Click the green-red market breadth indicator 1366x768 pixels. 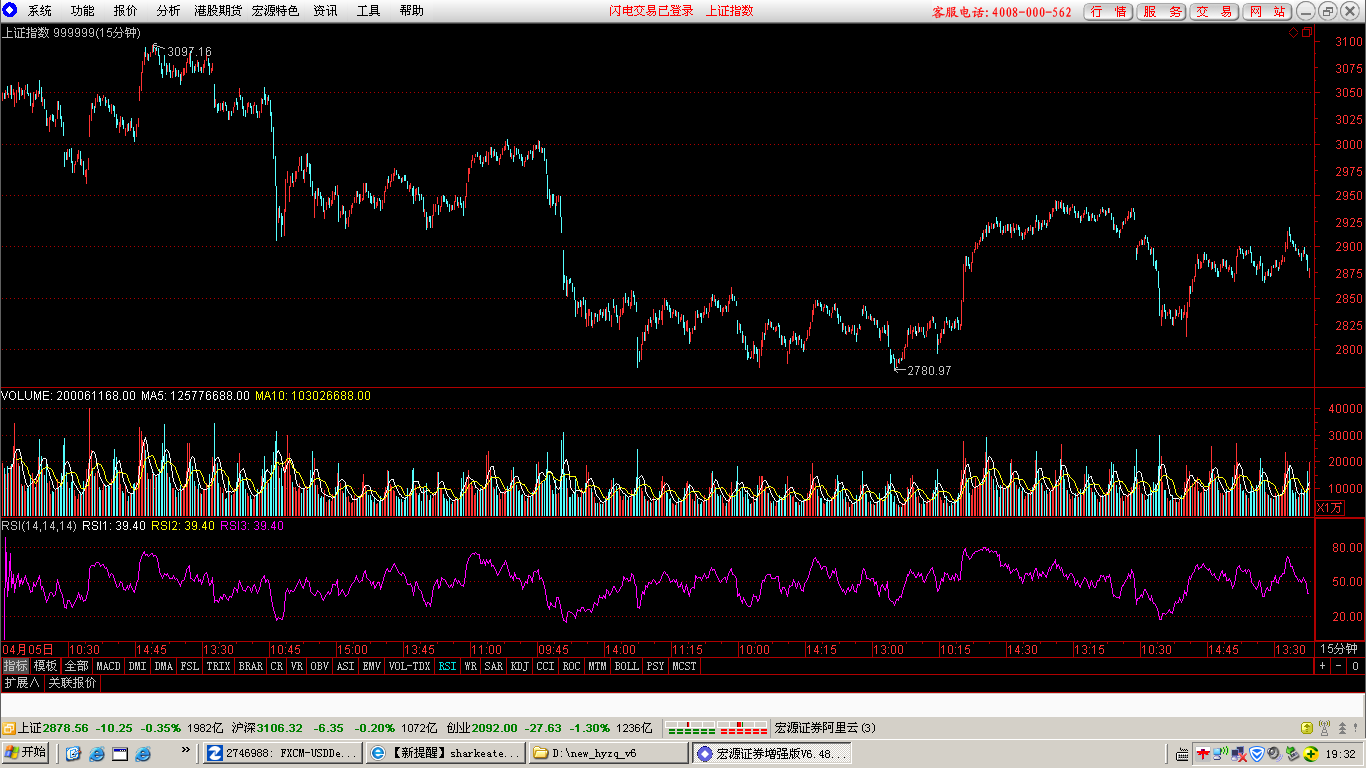click(x=716, y=728)
